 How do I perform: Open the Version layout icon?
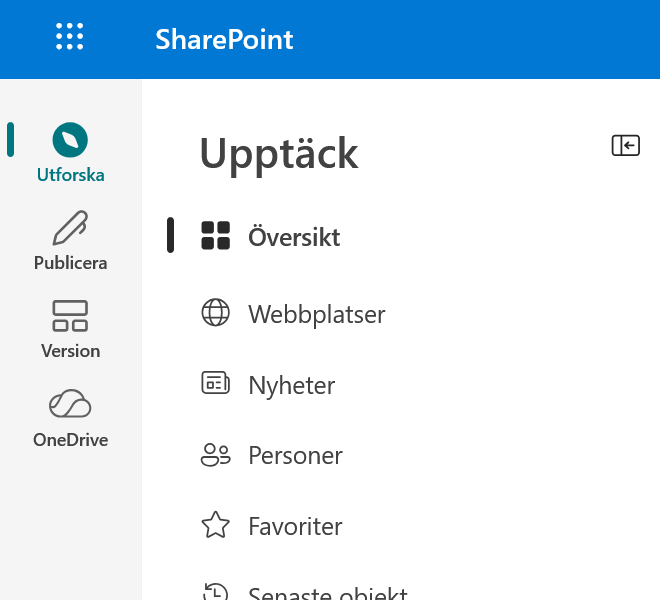pos(70,316)
